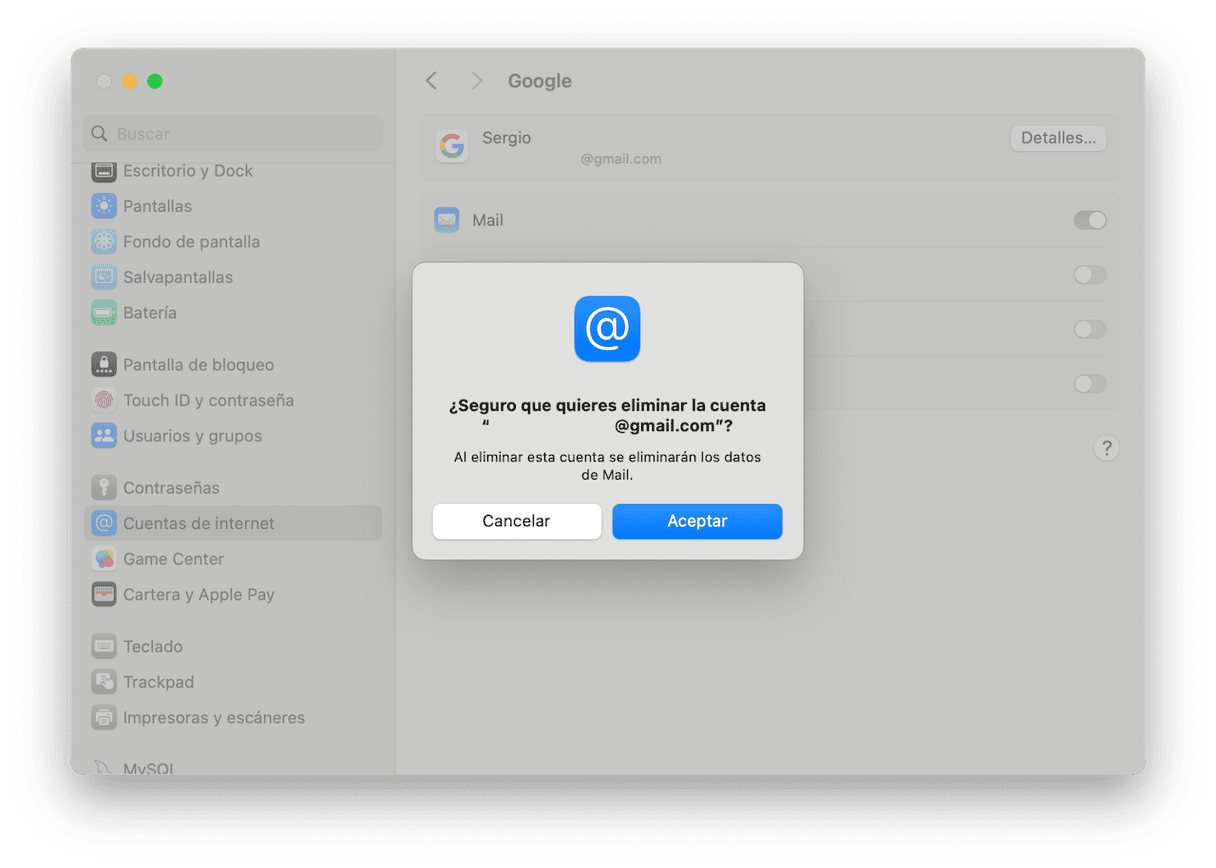Viewport: 1216px width, 868px height.
Task: Click the Impresoras y escáneres printer icon
Action: pyautogui.click(x=104, y=717)
